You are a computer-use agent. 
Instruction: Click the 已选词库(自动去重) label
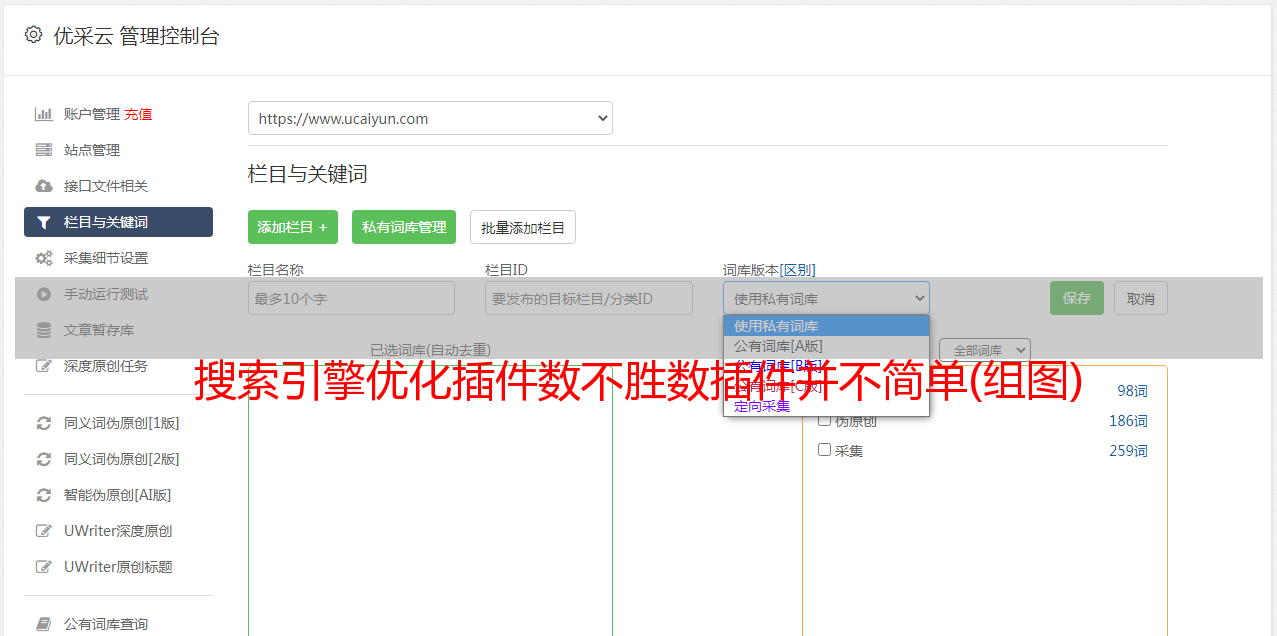click(x=430, y=350)
